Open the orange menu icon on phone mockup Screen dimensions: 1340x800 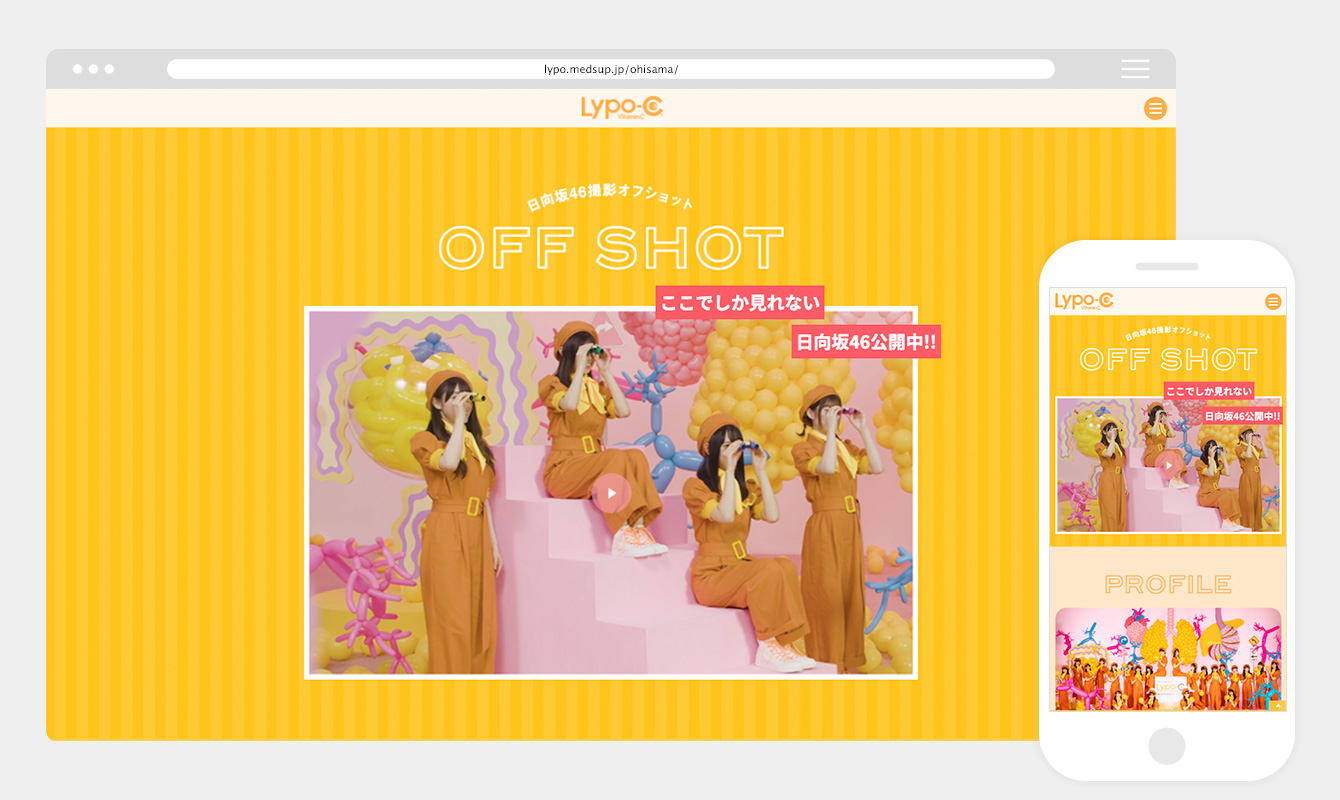1273,301
